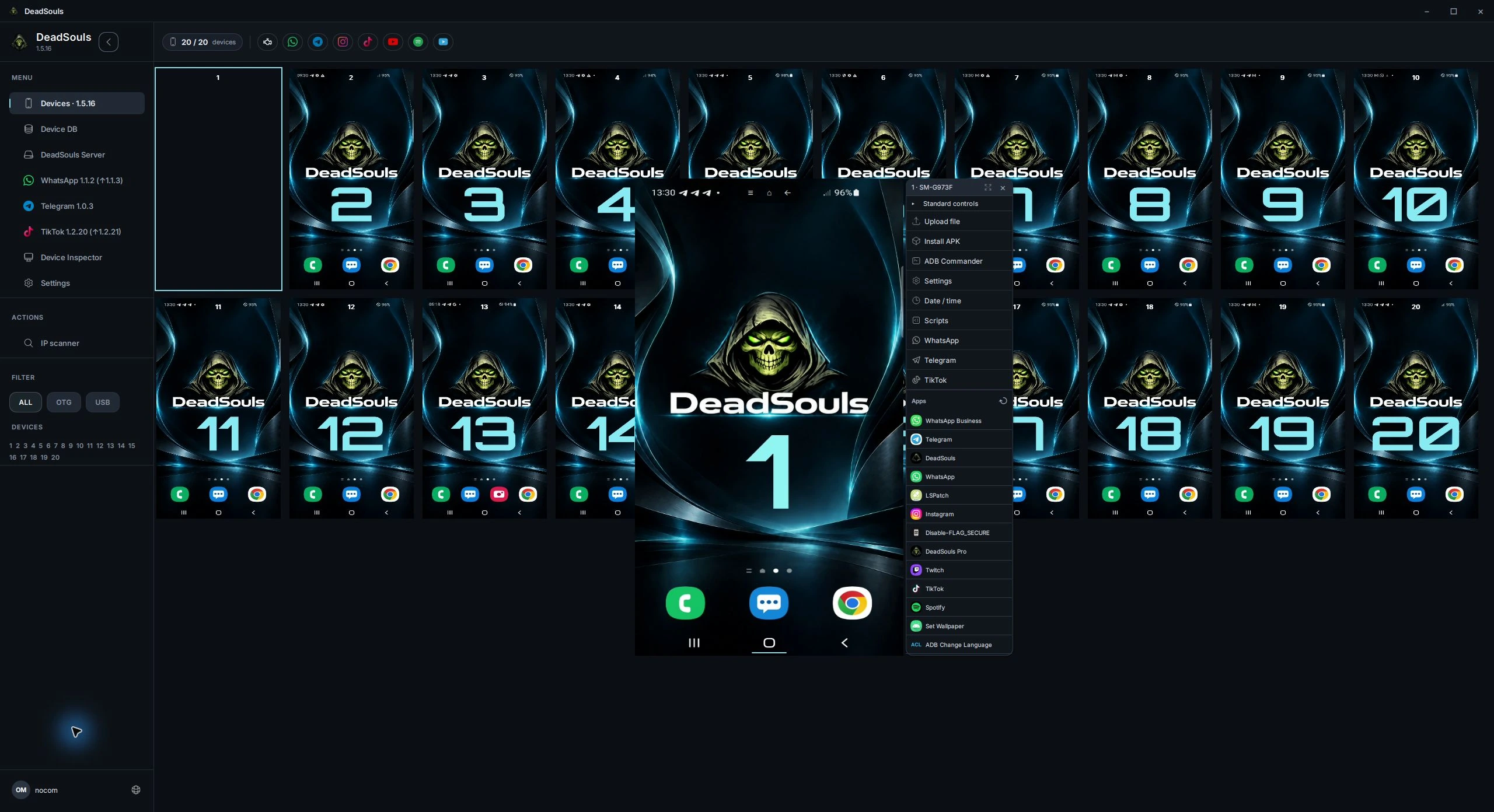Launch Spotify from the top toolbar
Image resolution: width=1494 pixels, height=812 pixels.
point(418,42)
